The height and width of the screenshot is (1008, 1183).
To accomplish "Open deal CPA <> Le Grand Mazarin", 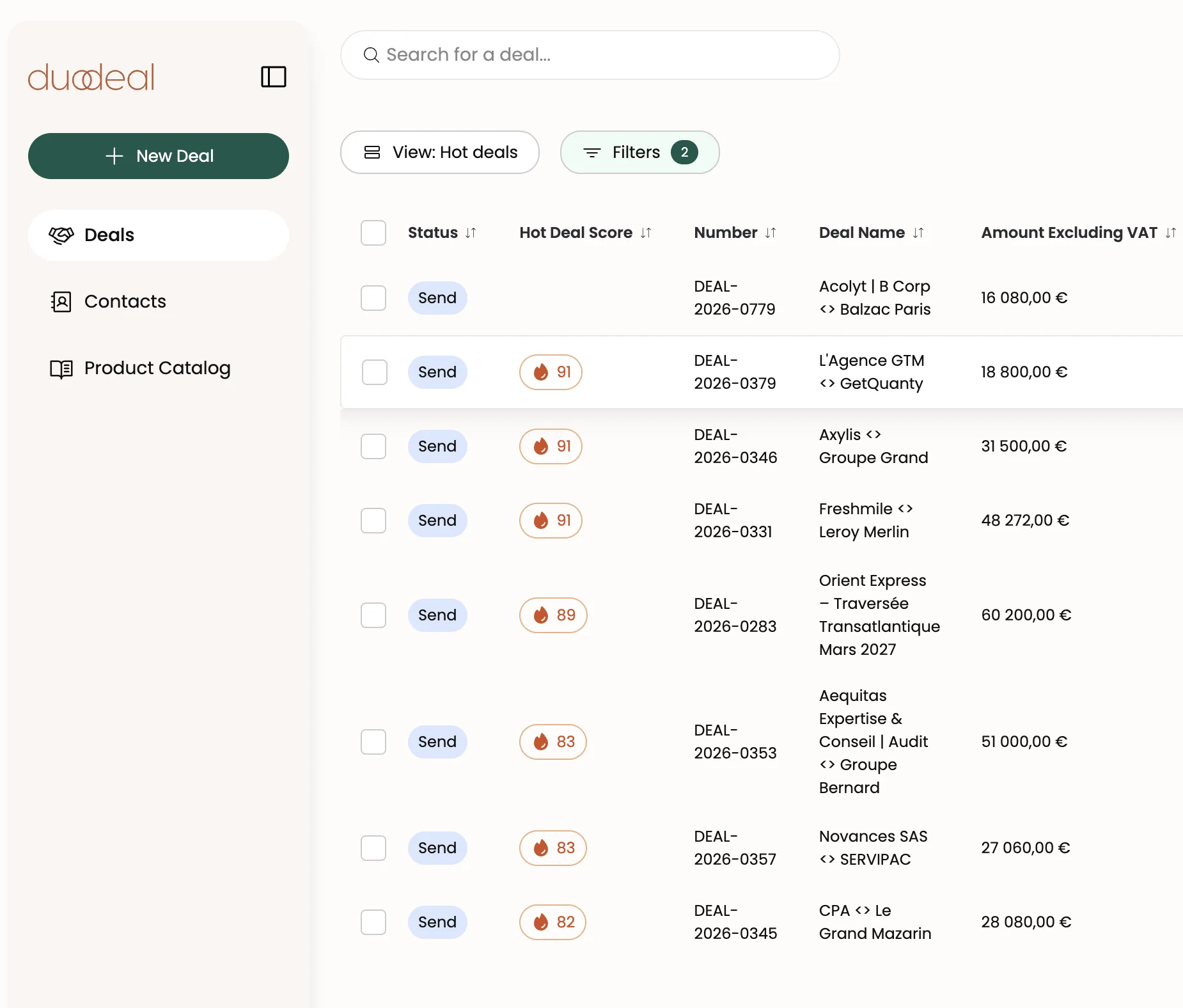I will click(x=875, y=922).
